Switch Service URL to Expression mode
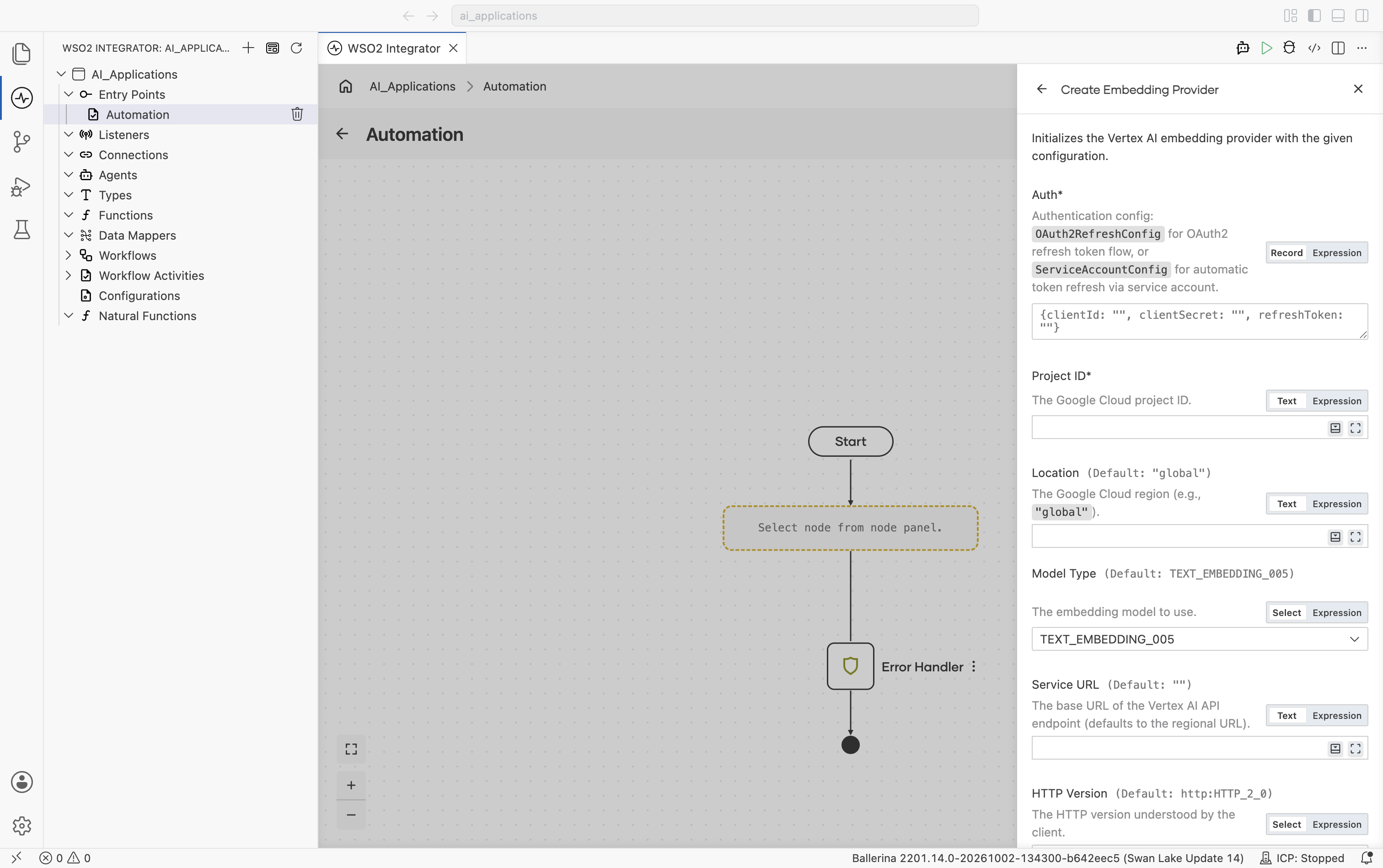 click(1336, 715)
